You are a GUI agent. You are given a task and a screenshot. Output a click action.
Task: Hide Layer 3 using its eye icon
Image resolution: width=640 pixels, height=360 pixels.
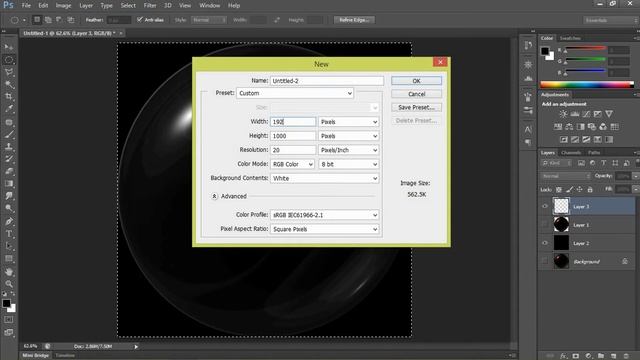coord(544,207)
